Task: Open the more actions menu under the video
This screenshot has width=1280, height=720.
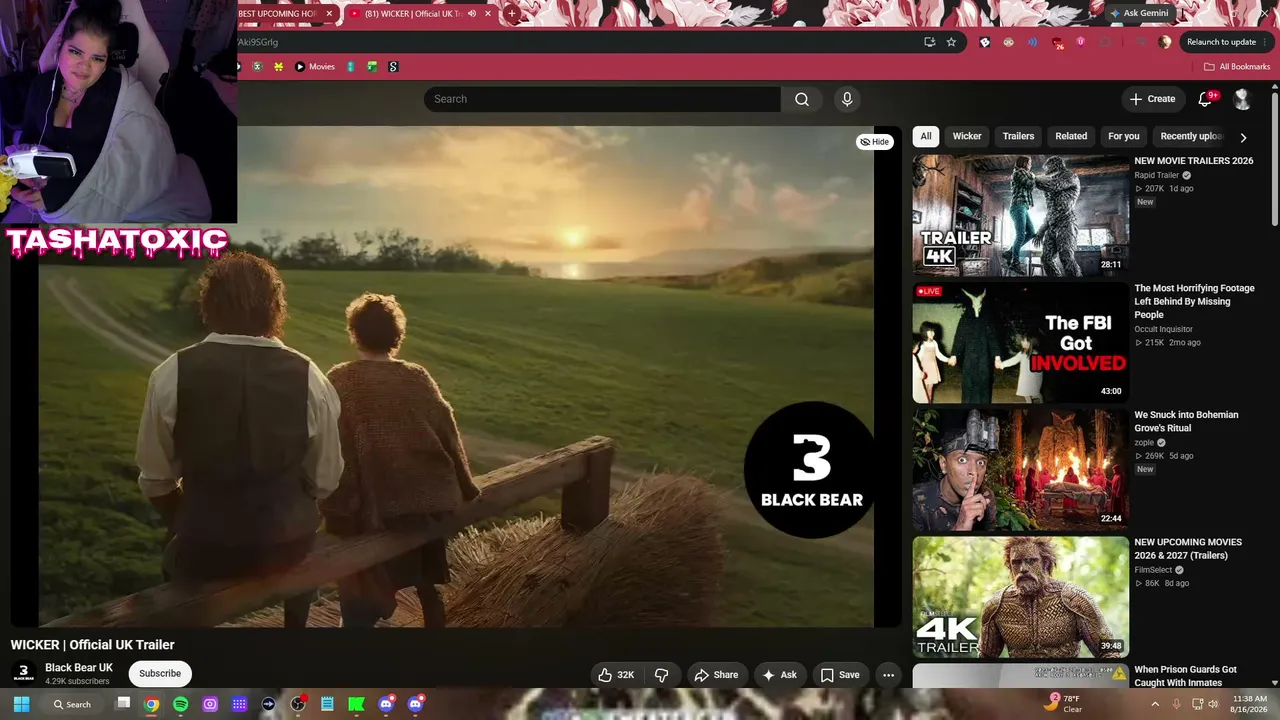Action: [888, 675]
